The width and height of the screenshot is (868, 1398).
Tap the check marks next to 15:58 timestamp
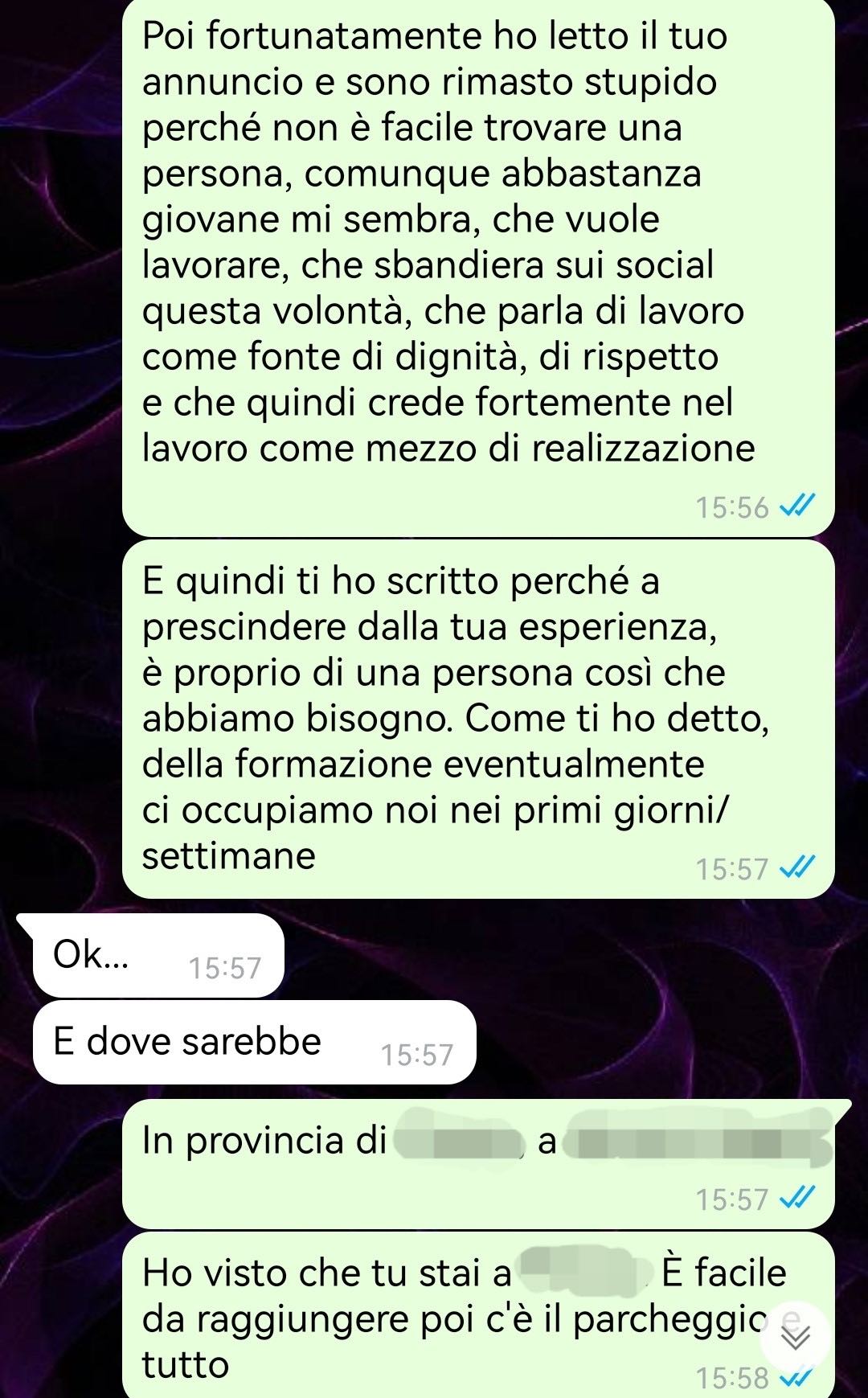[x=799, y=1377]
